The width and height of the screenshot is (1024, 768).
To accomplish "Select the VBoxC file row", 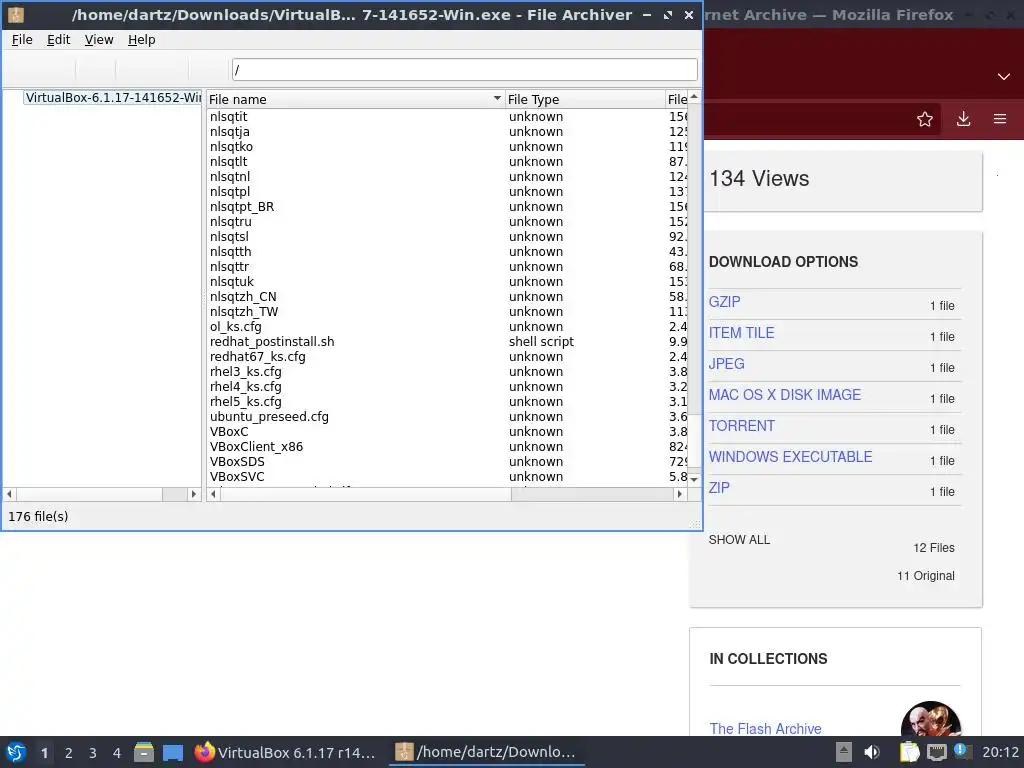I will [447, 432].
